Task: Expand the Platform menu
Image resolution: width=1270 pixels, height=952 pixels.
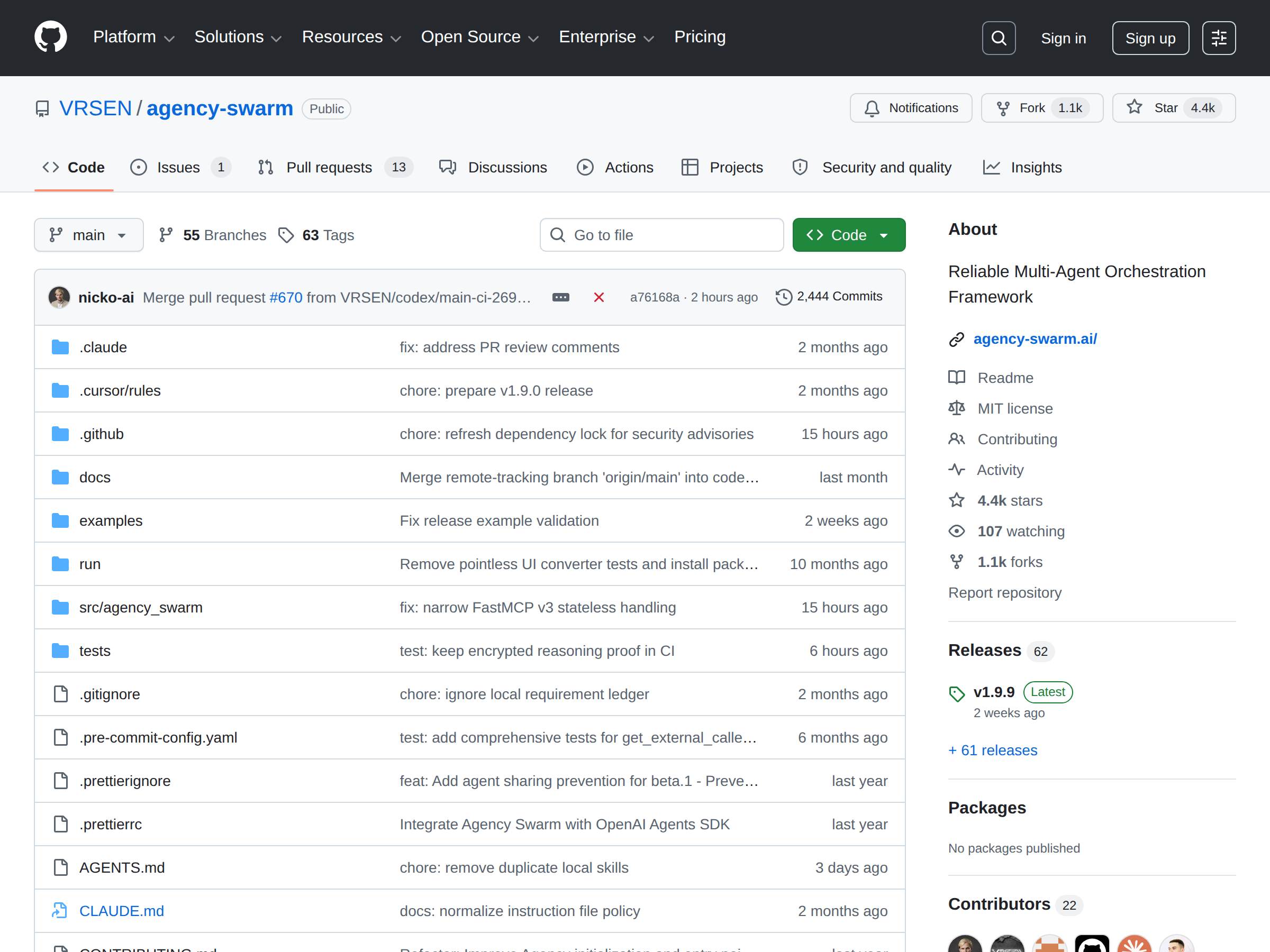Action: tap(134, 38)
